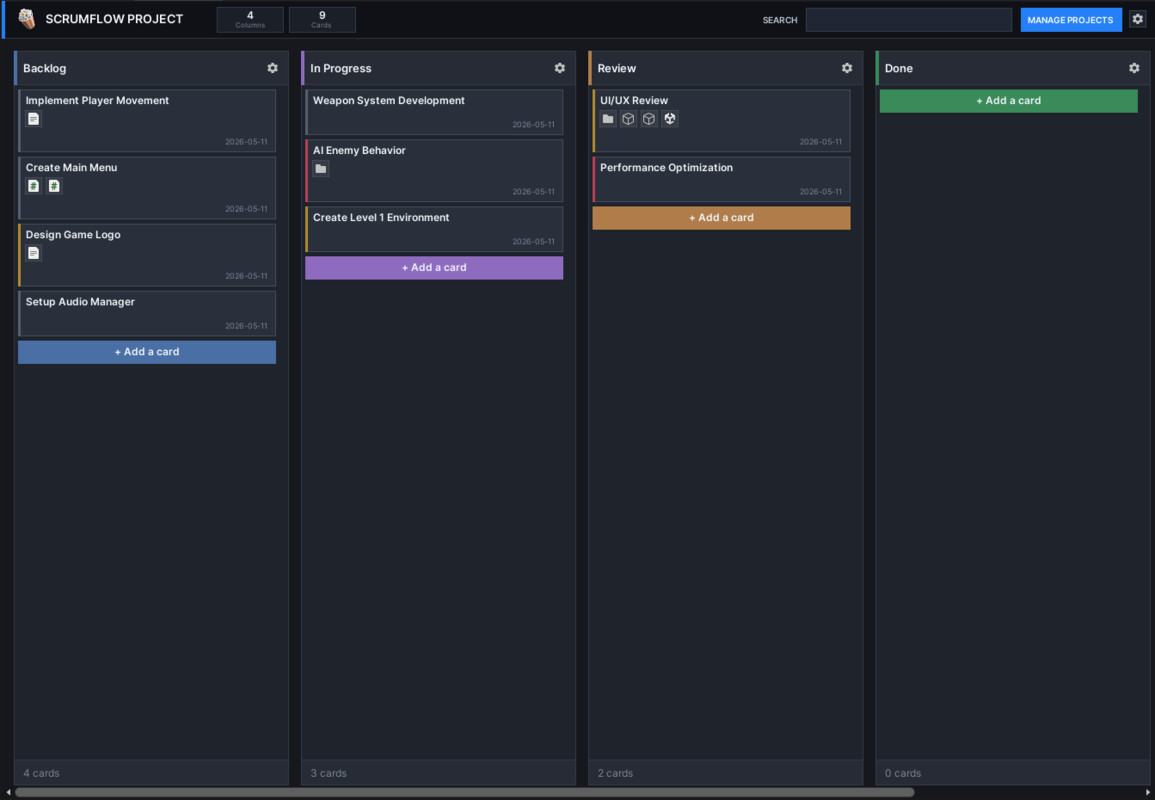Click document attachment icon on Implement Player Movement
The image size is (1155, 800).
tap(33, 119)
